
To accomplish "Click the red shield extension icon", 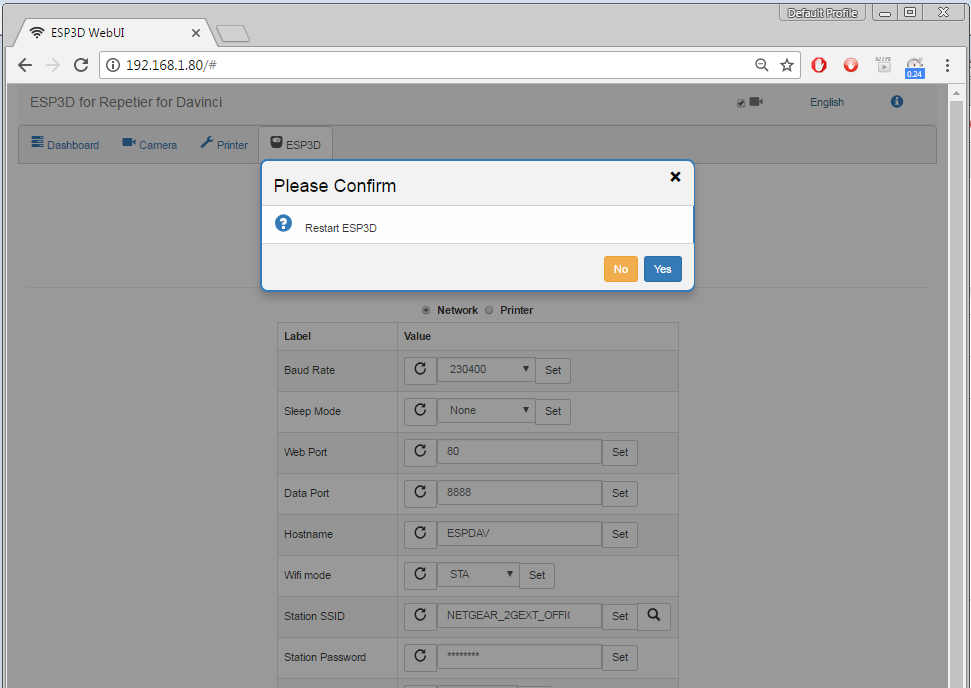I will (819, 65).
